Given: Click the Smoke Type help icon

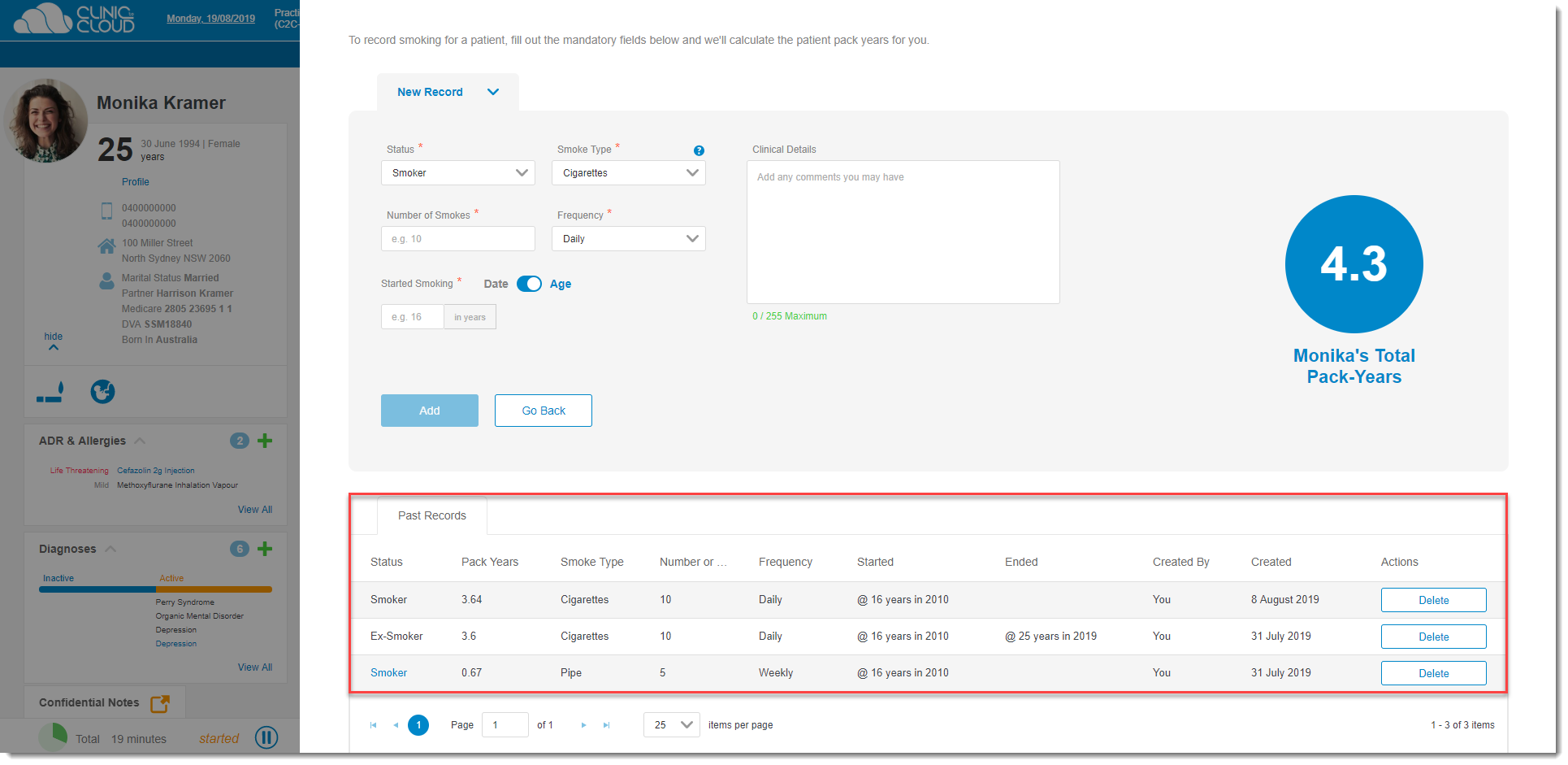Looking at the screenshot, I should 699,150.
